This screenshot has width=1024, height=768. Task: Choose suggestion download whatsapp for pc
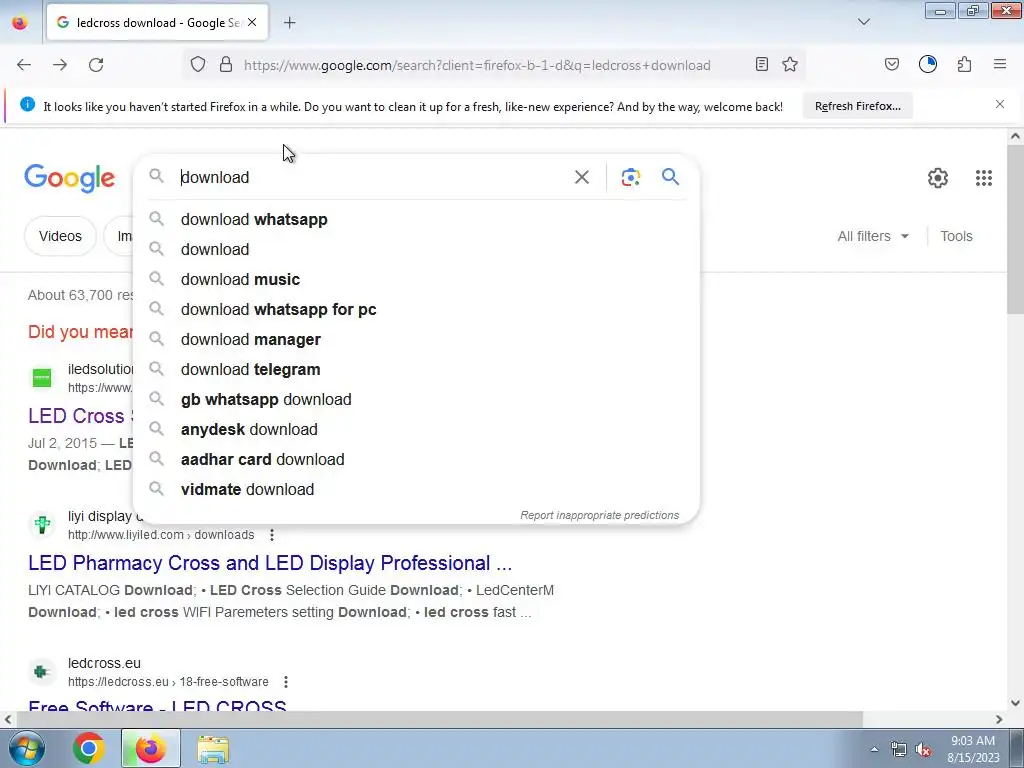coord(416,310)
